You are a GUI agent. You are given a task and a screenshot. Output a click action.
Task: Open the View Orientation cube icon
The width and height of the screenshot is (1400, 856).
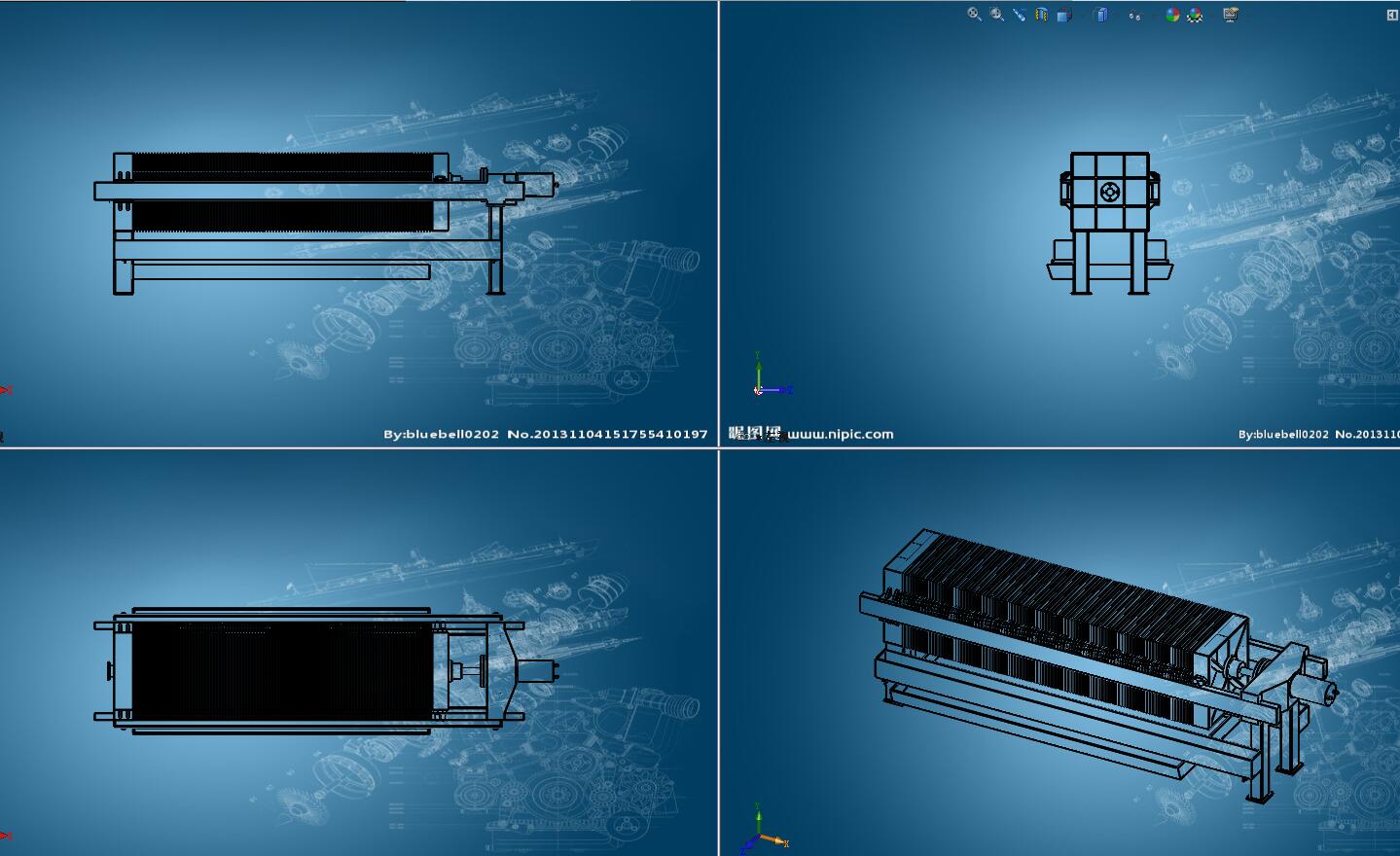click(x=1064, y=15)
